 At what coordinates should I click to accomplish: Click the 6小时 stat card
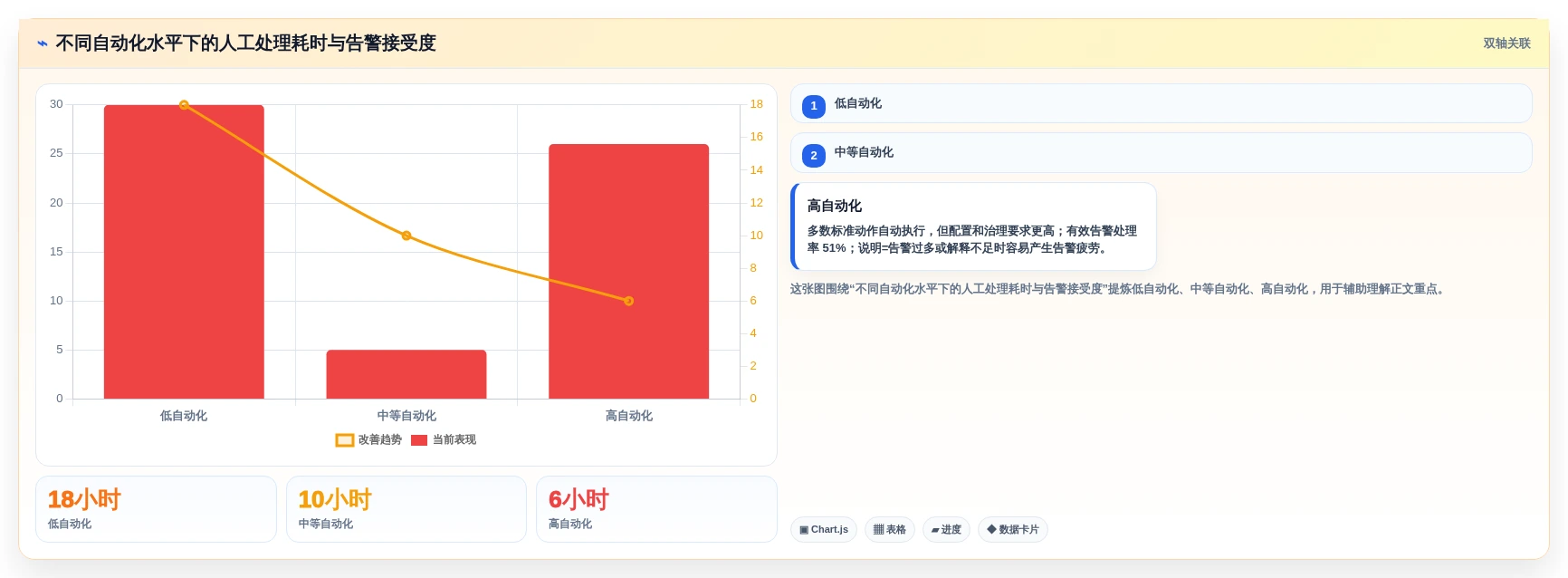(656, 509)
